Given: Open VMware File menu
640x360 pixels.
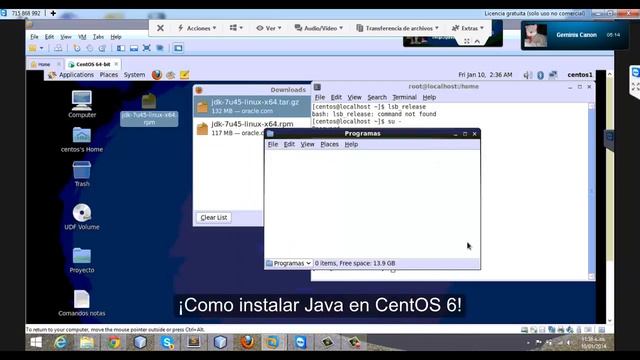Looking at the screenshot, I should tap(34, 37).
